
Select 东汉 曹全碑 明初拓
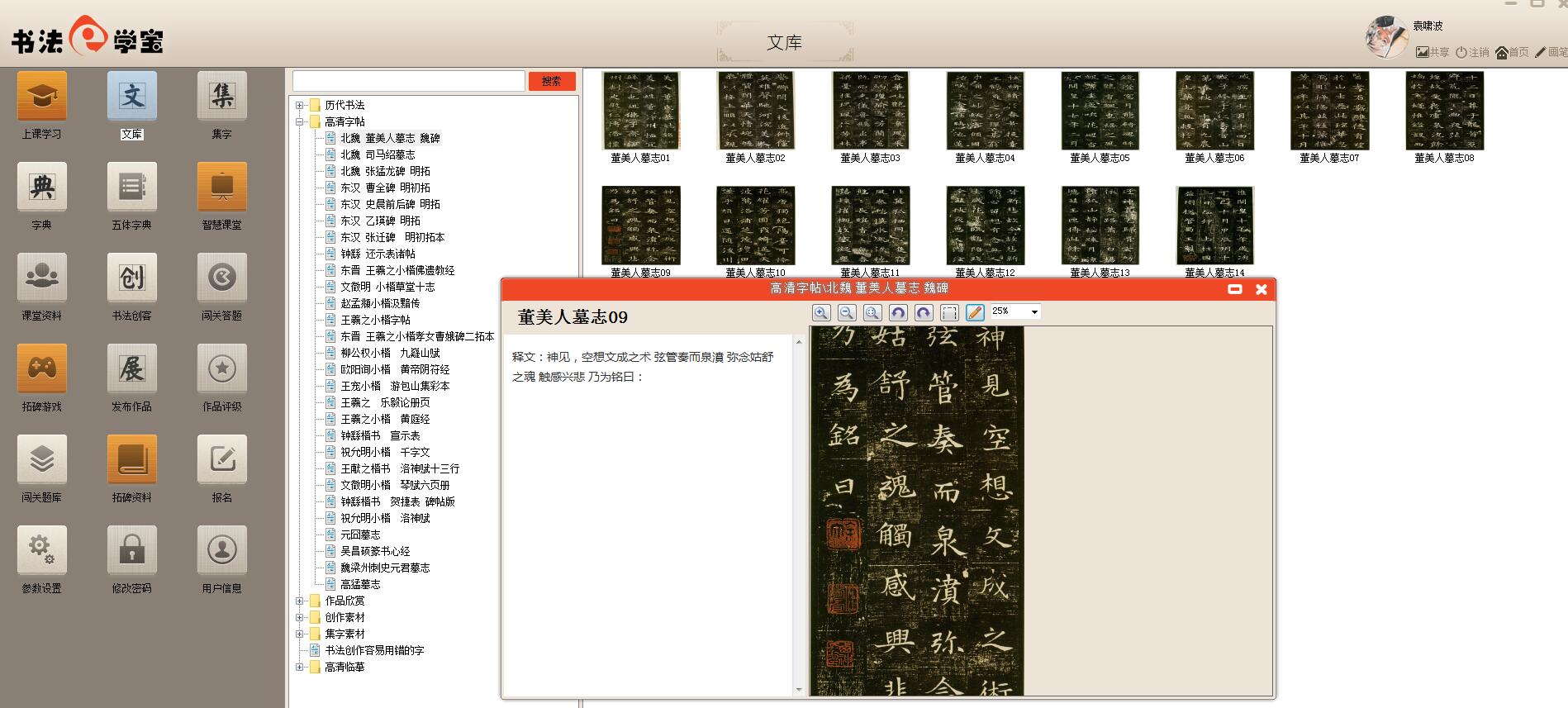385,188
